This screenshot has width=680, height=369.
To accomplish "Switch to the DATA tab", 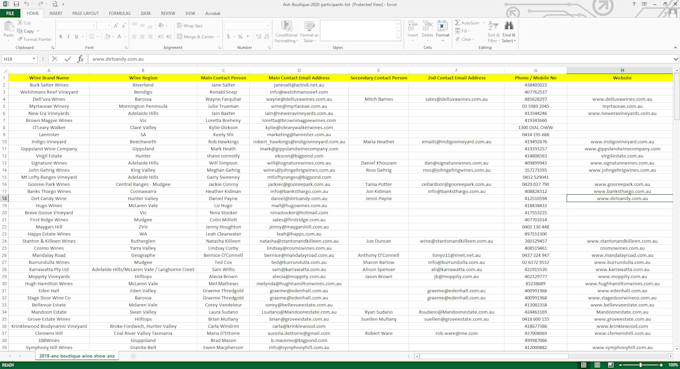I will [146, 13].
